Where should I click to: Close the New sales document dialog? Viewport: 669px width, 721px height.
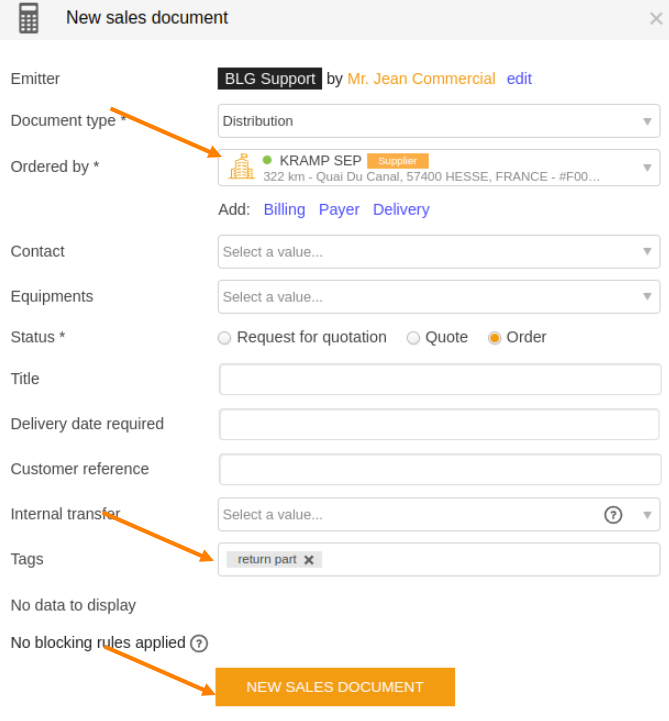pyautogui.click(x=656, y=19)
